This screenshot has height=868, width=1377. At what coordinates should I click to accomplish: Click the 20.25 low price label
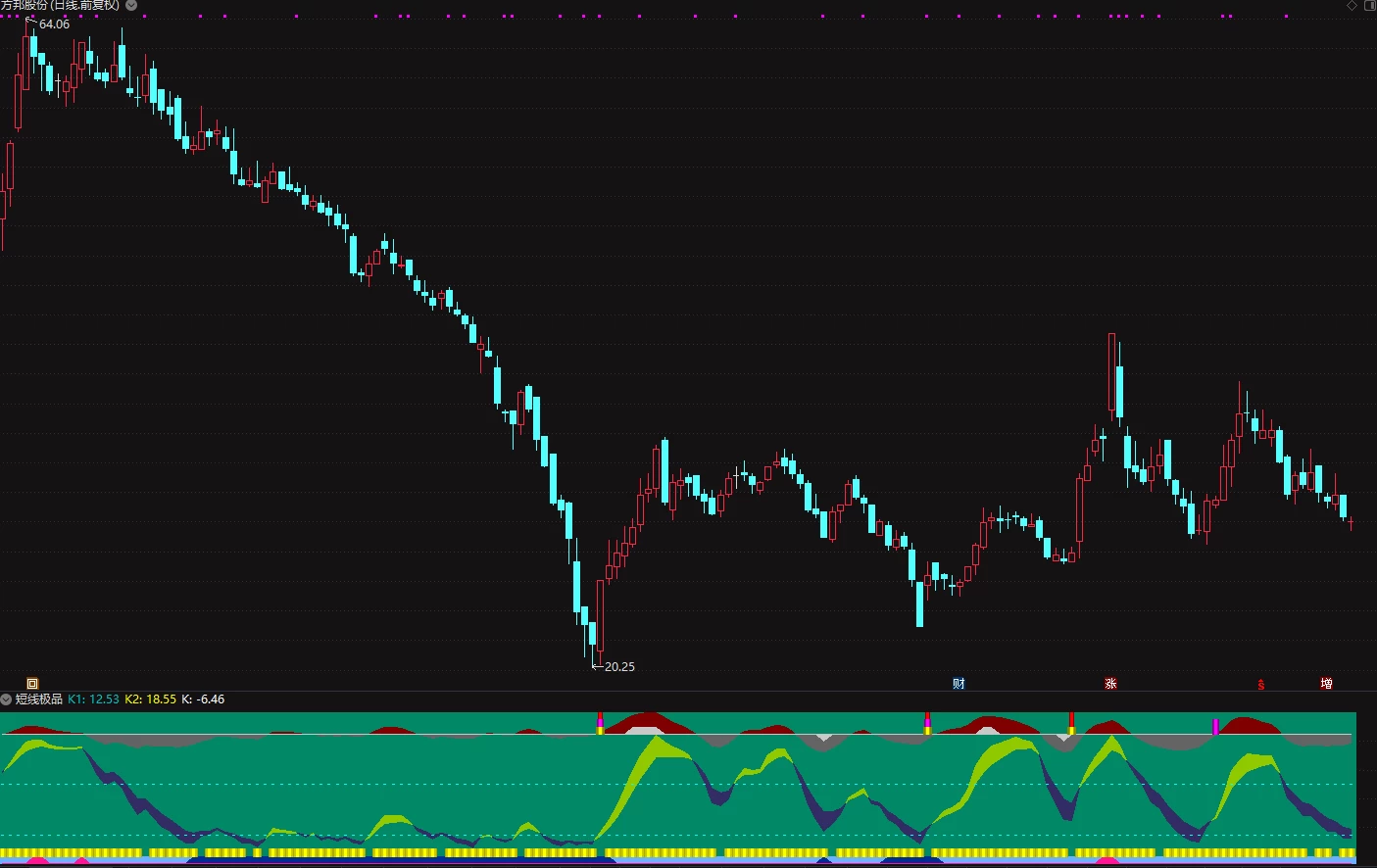point(619,666)
